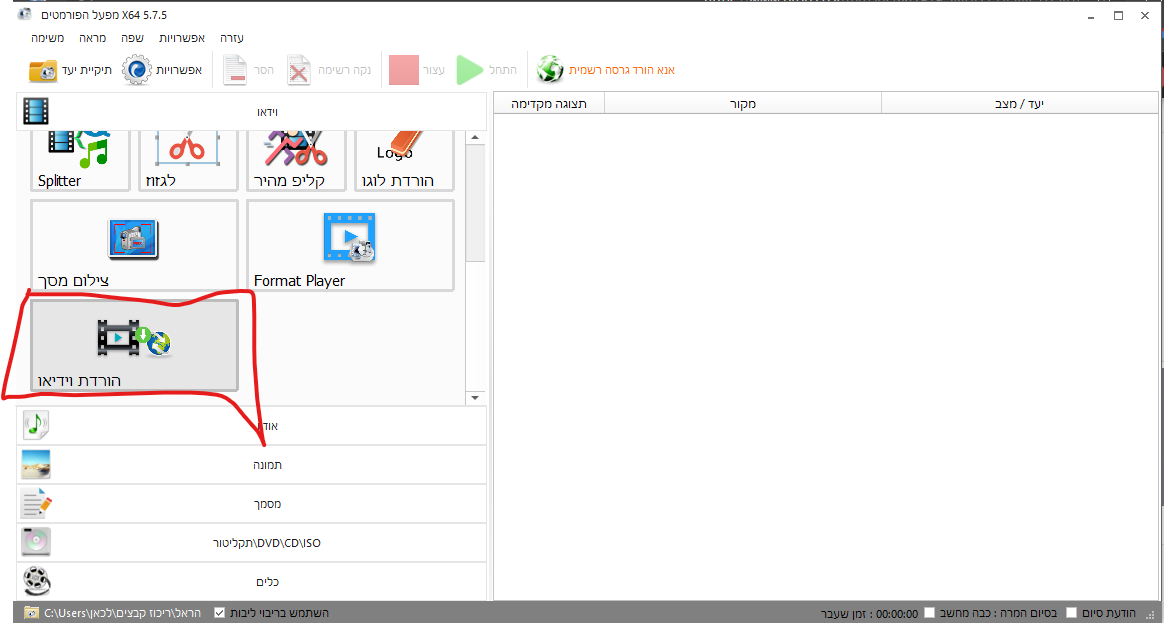Open the לגזוז crop tool
The image size is (1164, 623).
click(187, 160)
